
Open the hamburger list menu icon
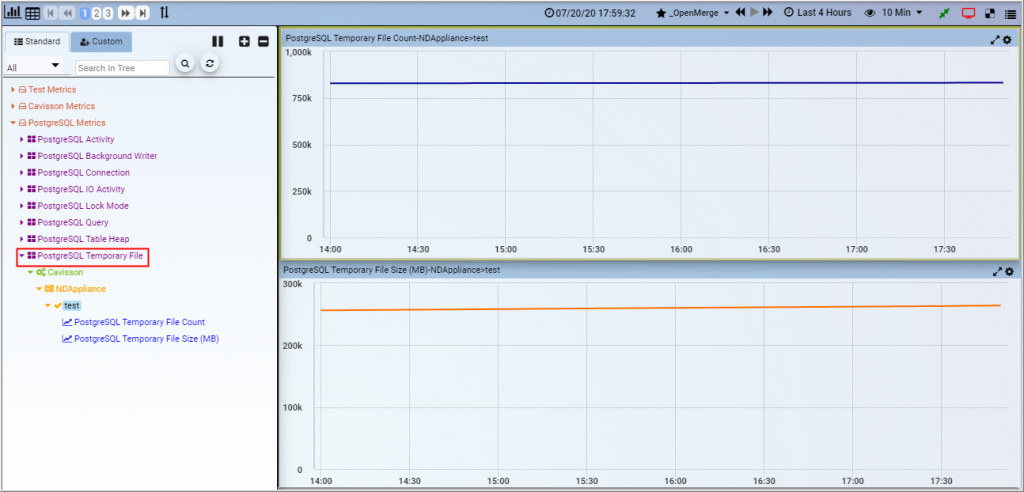click(x=1010, y=13)
